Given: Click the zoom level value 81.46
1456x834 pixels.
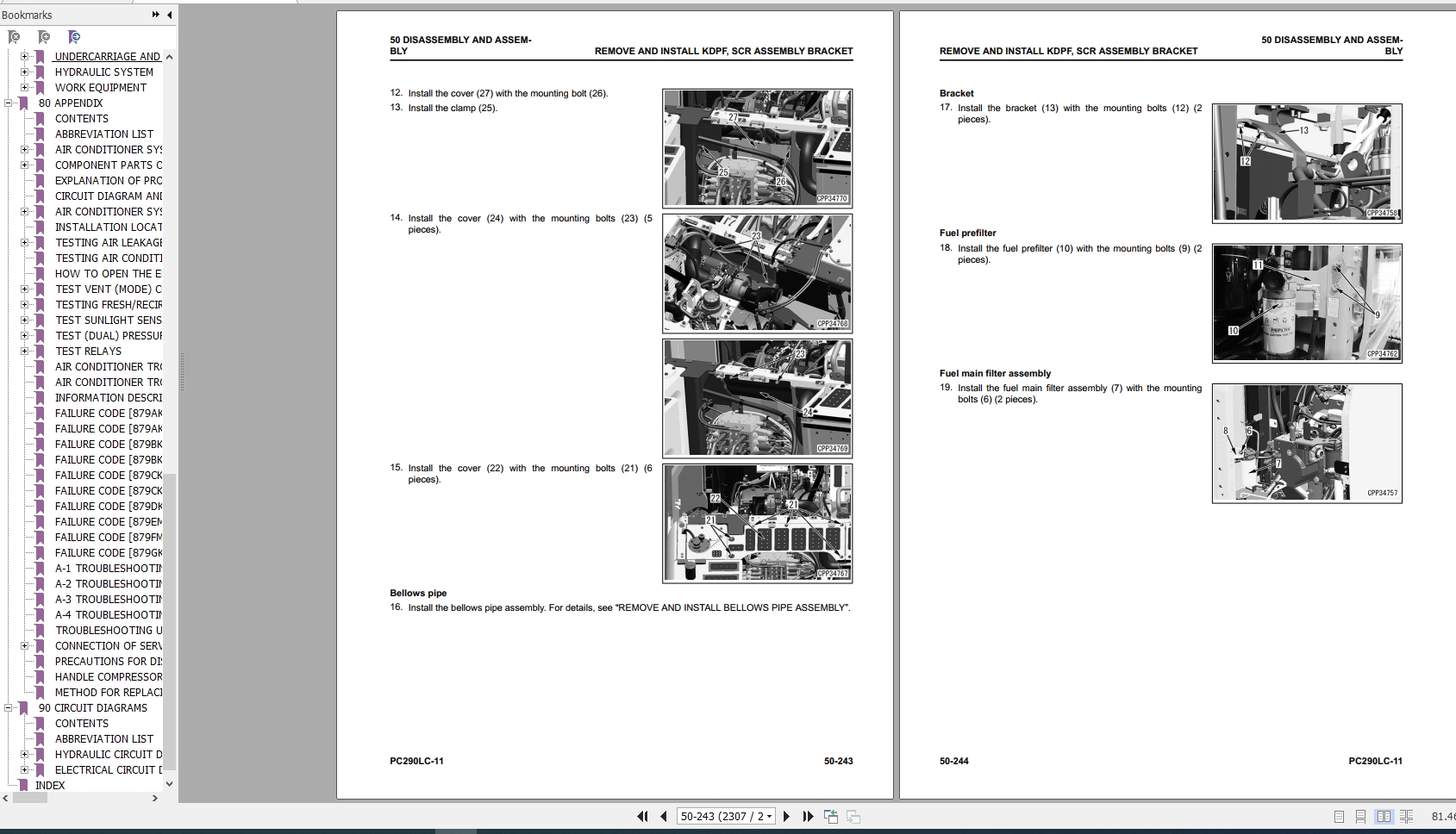Looking at the screenshot, I should coord(1443,816).
